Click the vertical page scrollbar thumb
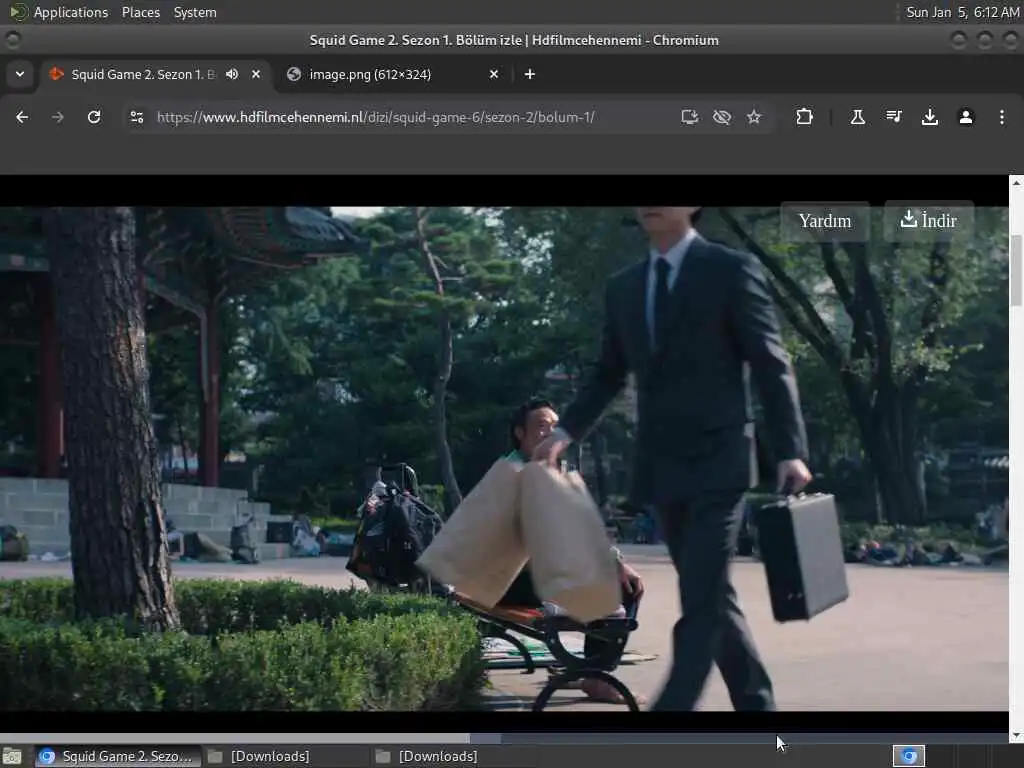Image resolution: width=1024 pixels, height=768 pixels. point(1016,270)
